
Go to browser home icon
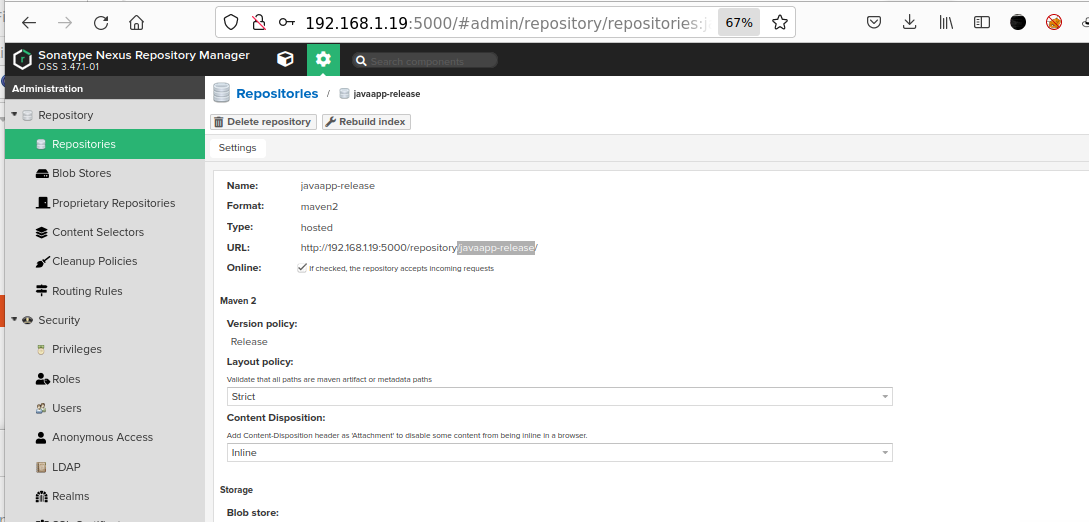pyautogui.click(x=137, y=22)
